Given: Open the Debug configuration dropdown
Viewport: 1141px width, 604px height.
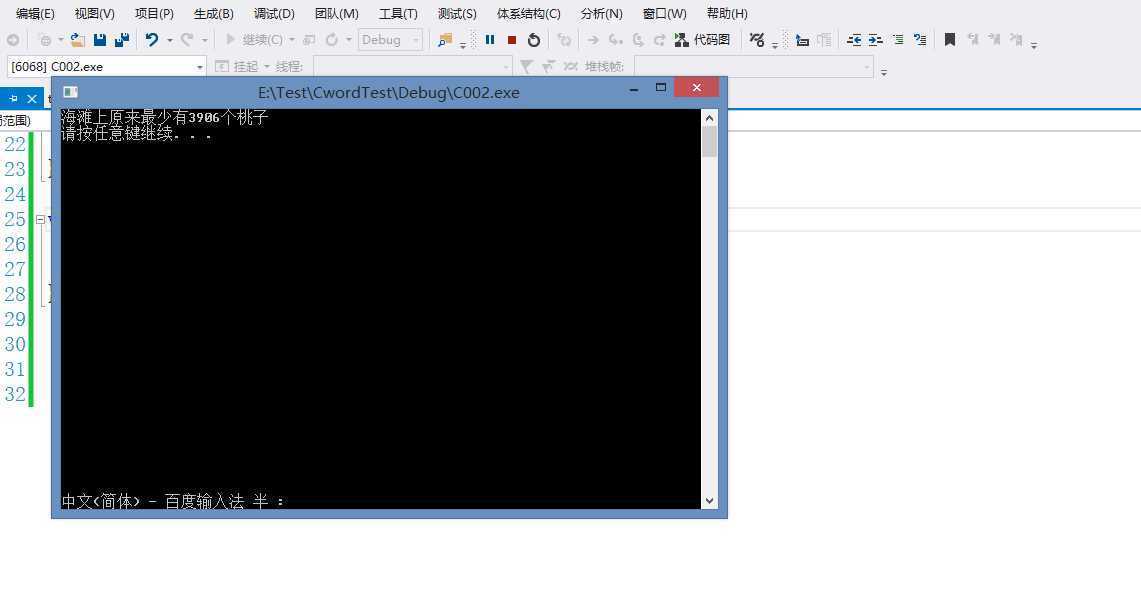Looking at the screenshot, I should [390, 40].
